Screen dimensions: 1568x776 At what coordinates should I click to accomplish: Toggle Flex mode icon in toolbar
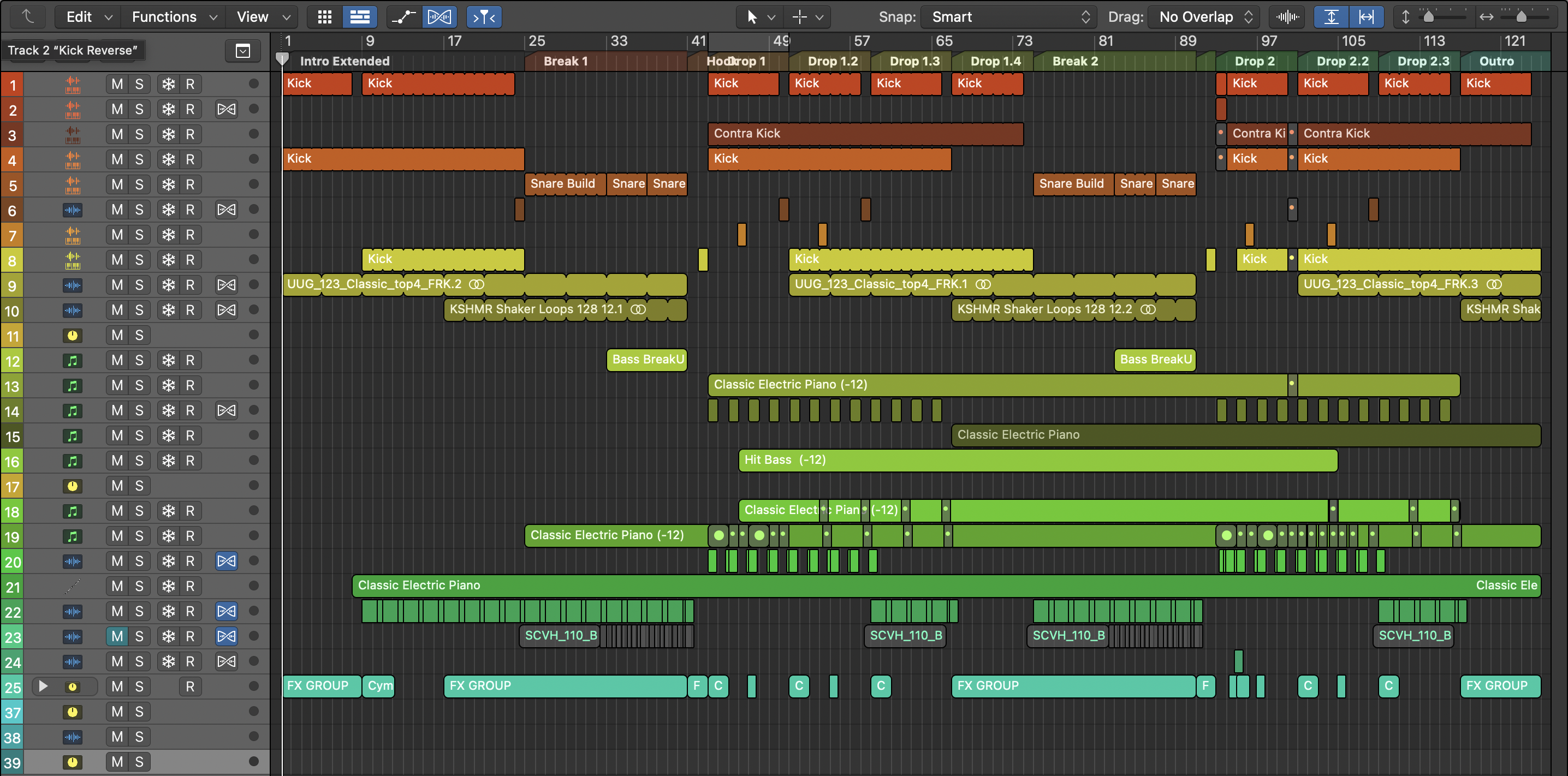point(439,16)
